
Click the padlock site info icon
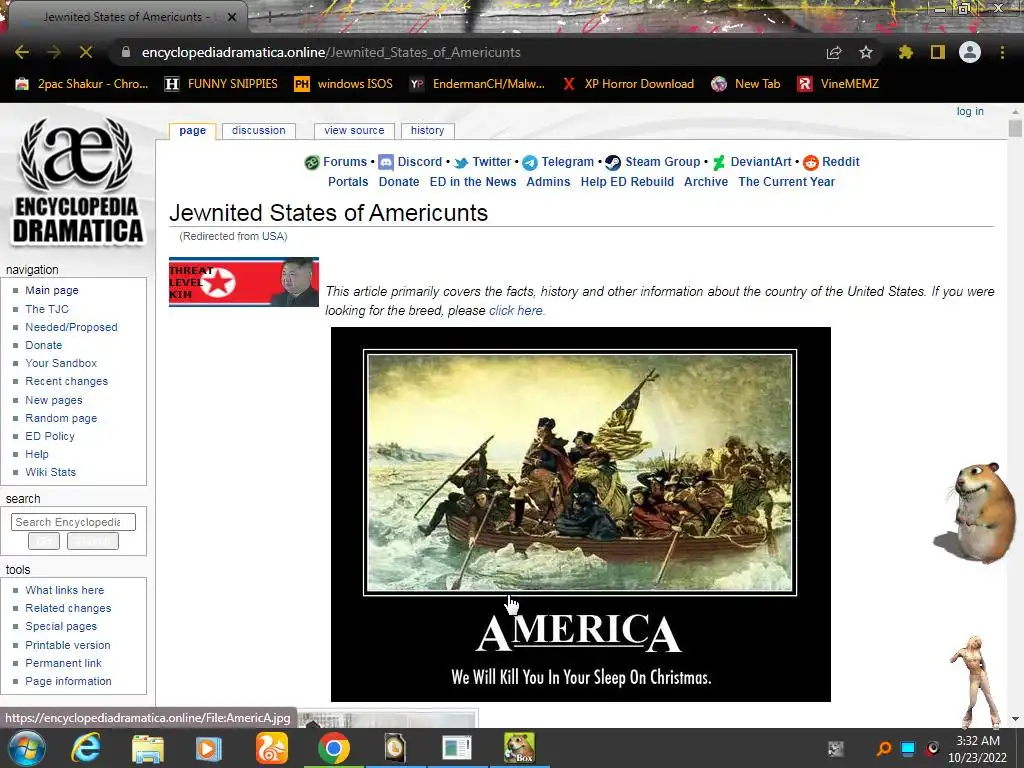click(126, 52)
